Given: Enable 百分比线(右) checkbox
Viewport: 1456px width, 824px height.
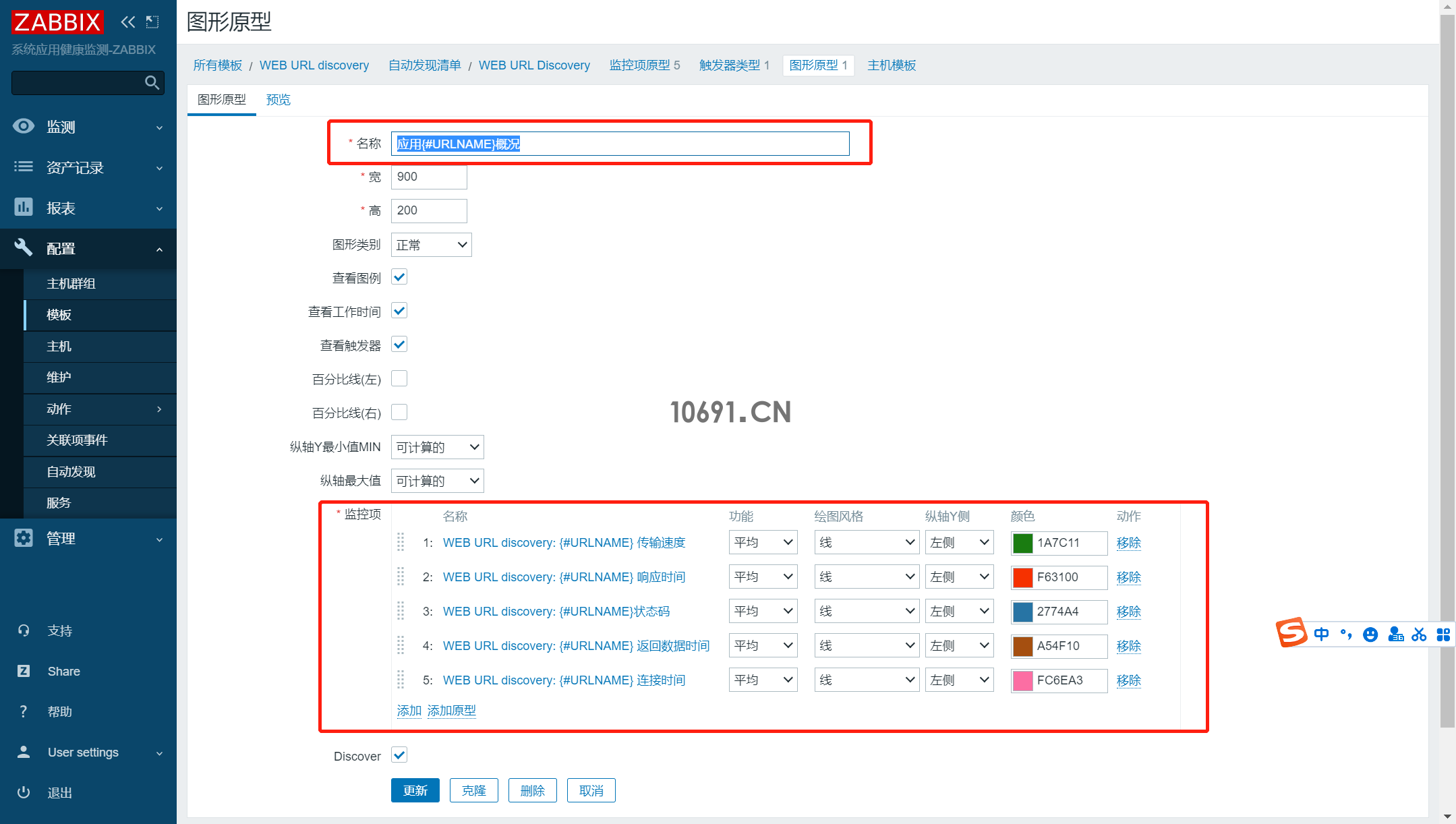Looking at the screenshot, I should (x=399, y=412).
